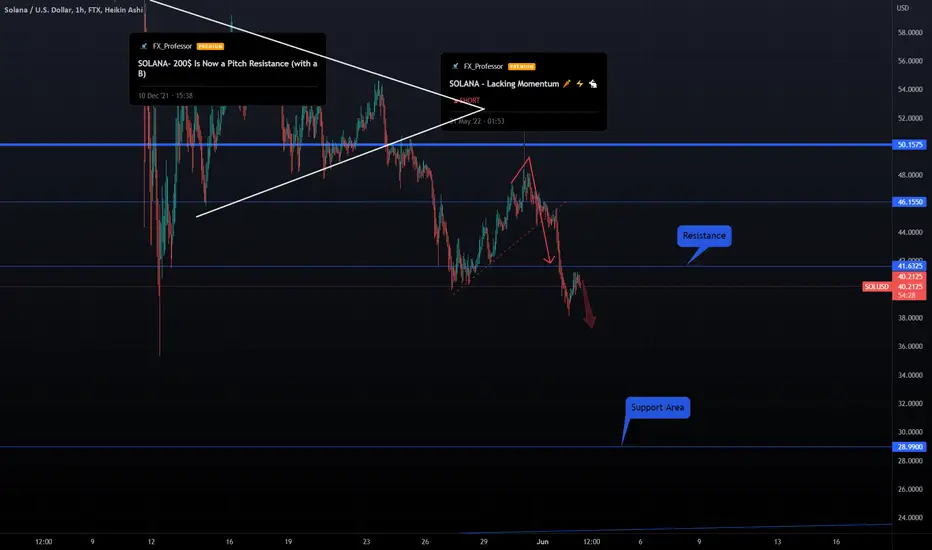Click the red SOLUSD symbol label
The height and width of the screenshot is (550, 932).
pyautogui.click(x=877, y=287)
